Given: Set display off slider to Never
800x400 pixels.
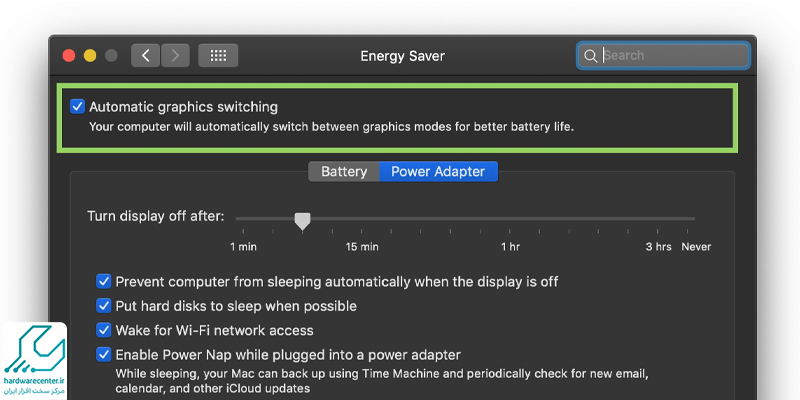Looking at the screenshot, I should tap(694, 219).
